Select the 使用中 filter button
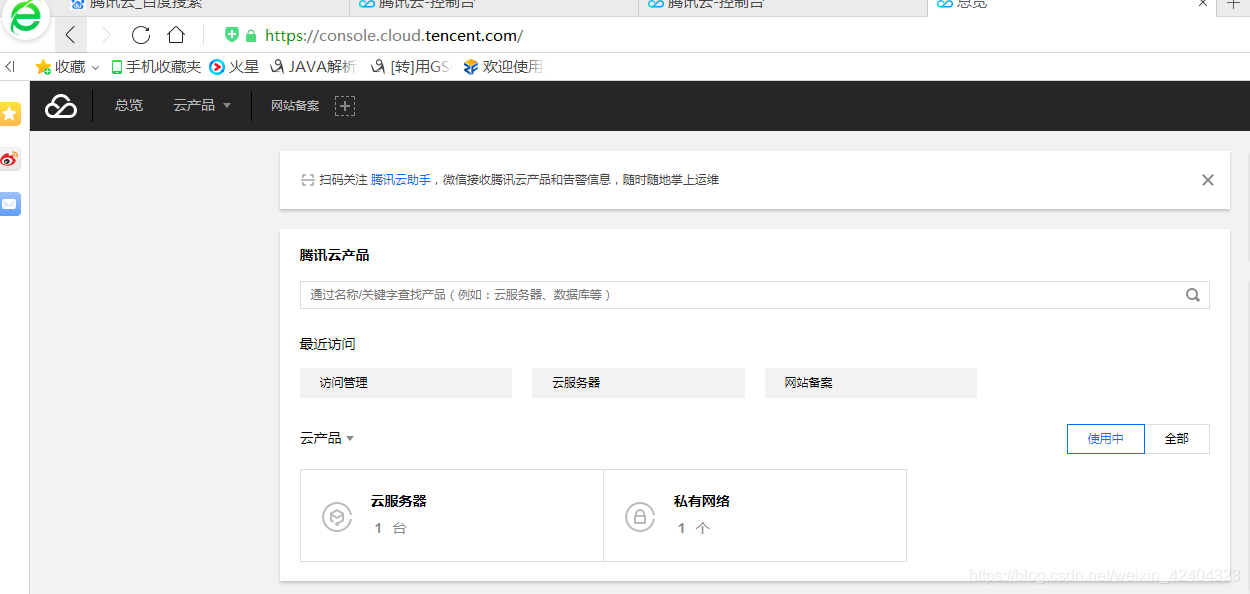 pyautogui.click(x=1106, y=439)
